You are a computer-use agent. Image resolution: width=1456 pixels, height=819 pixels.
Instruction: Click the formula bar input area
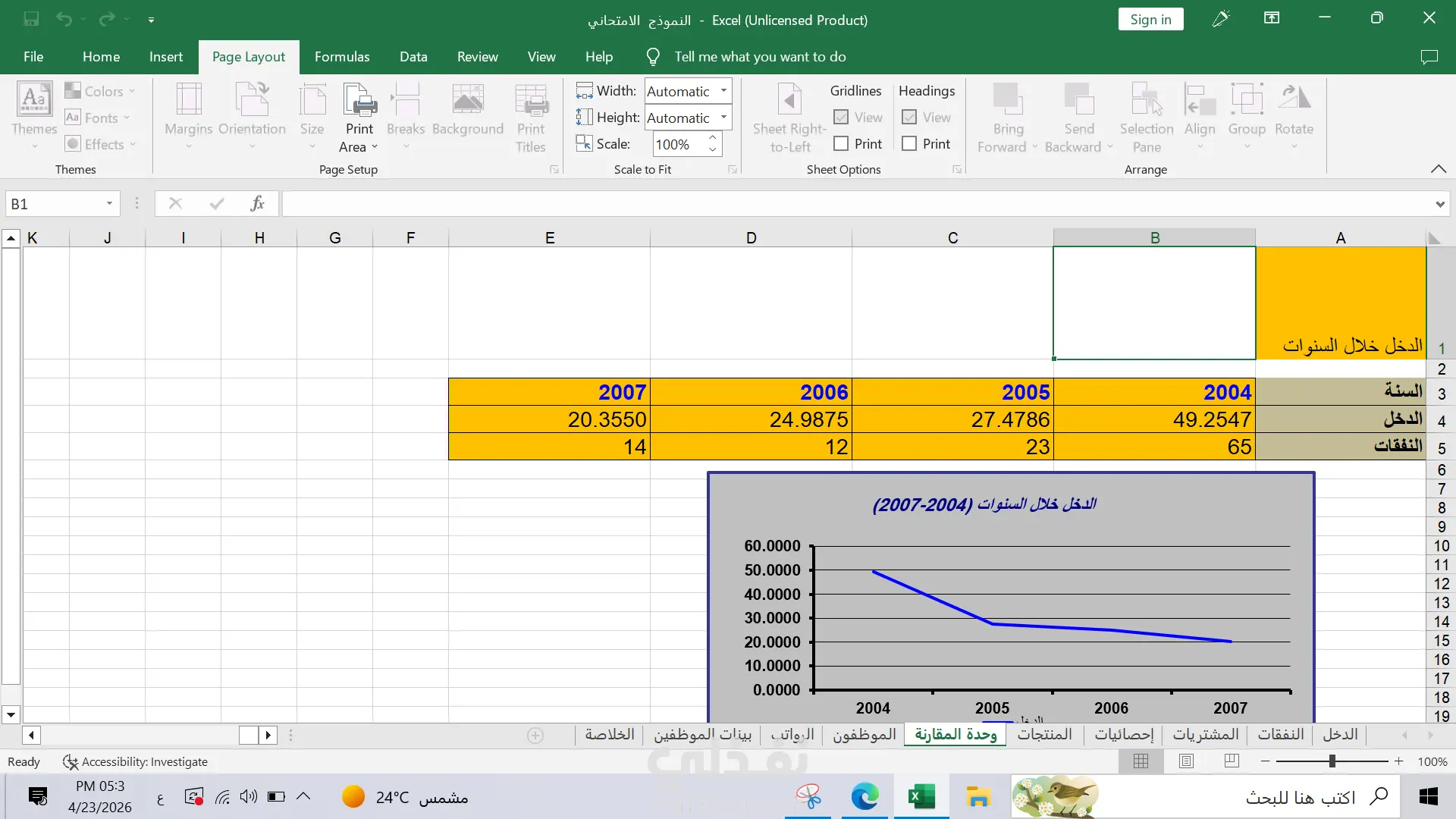[857, 204]
